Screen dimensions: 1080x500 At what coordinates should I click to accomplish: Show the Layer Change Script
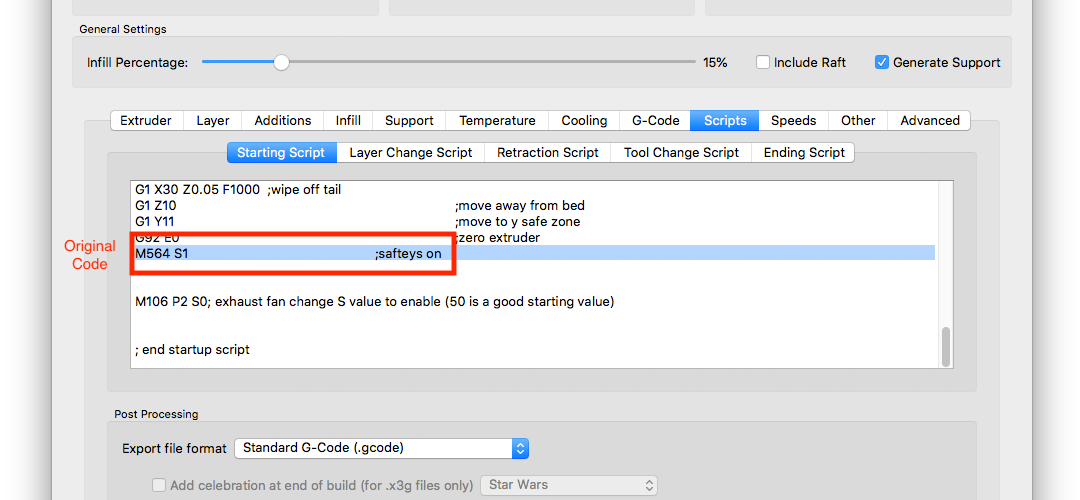click(411, 152)
